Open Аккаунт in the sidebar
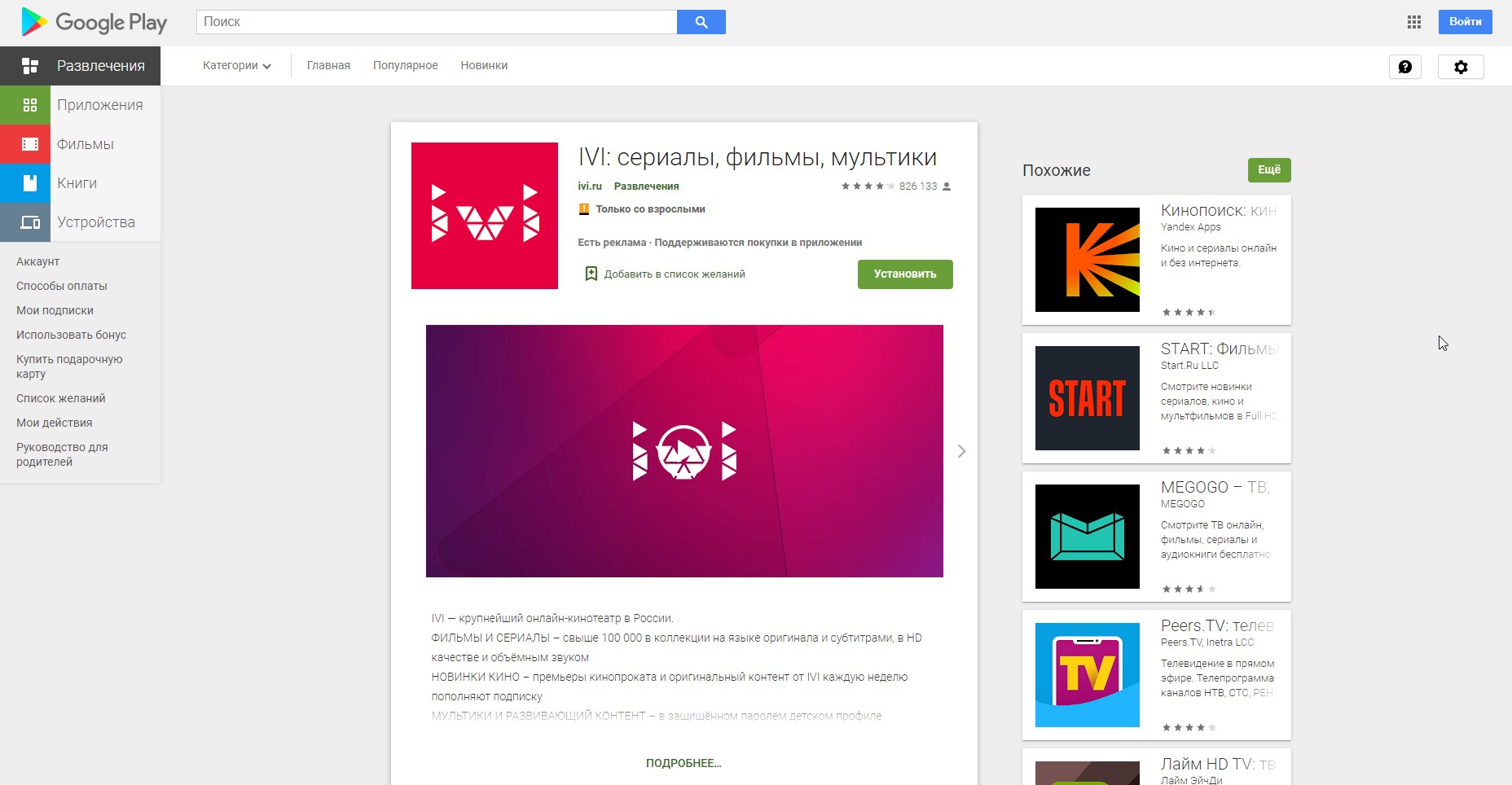 coord(38,261)
